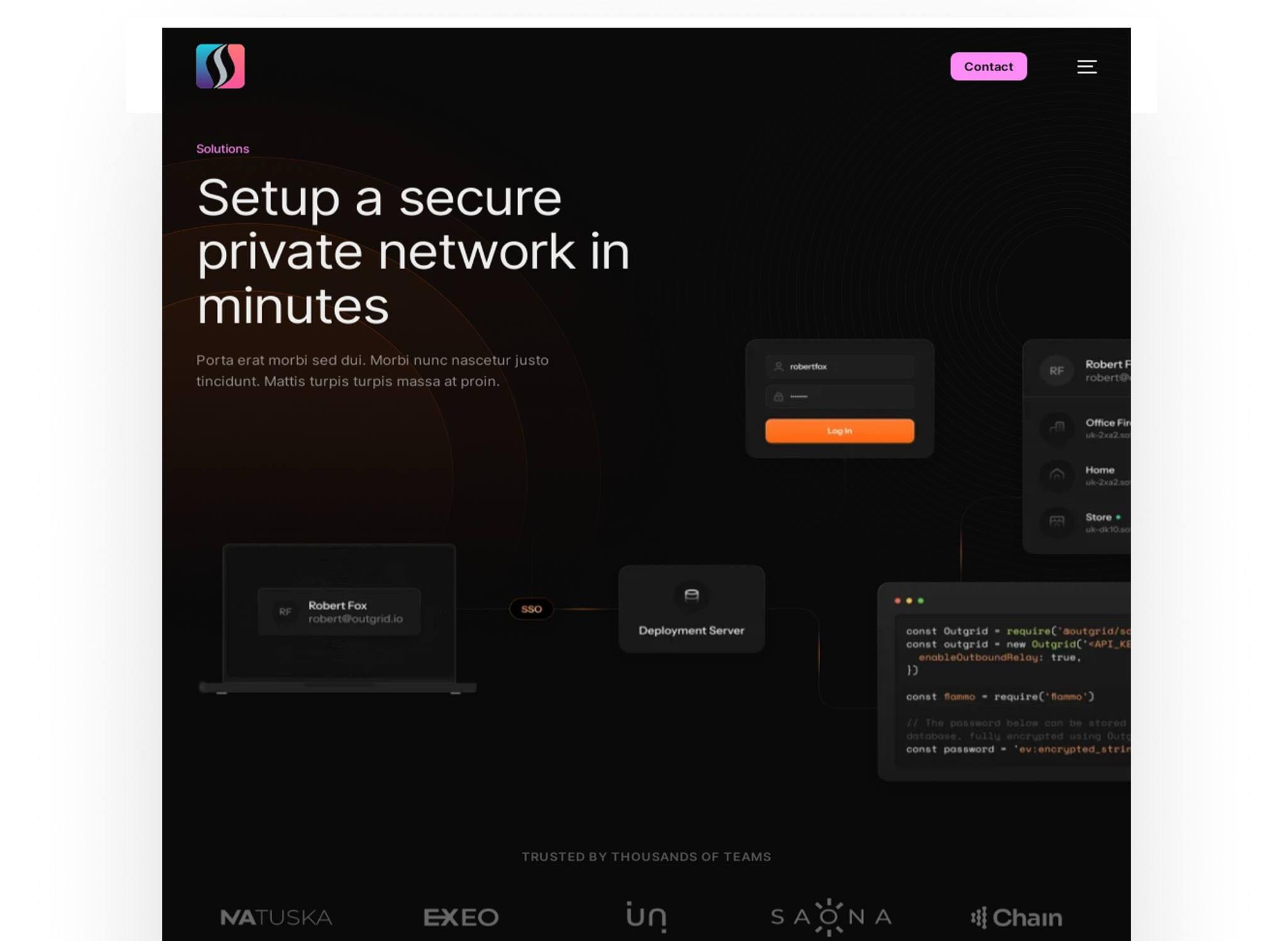This screenshot has width=1288, height=941.
Task: Click the RF avatar icon in network diagram
Action: pyautogui.click(x=285, y=612)
